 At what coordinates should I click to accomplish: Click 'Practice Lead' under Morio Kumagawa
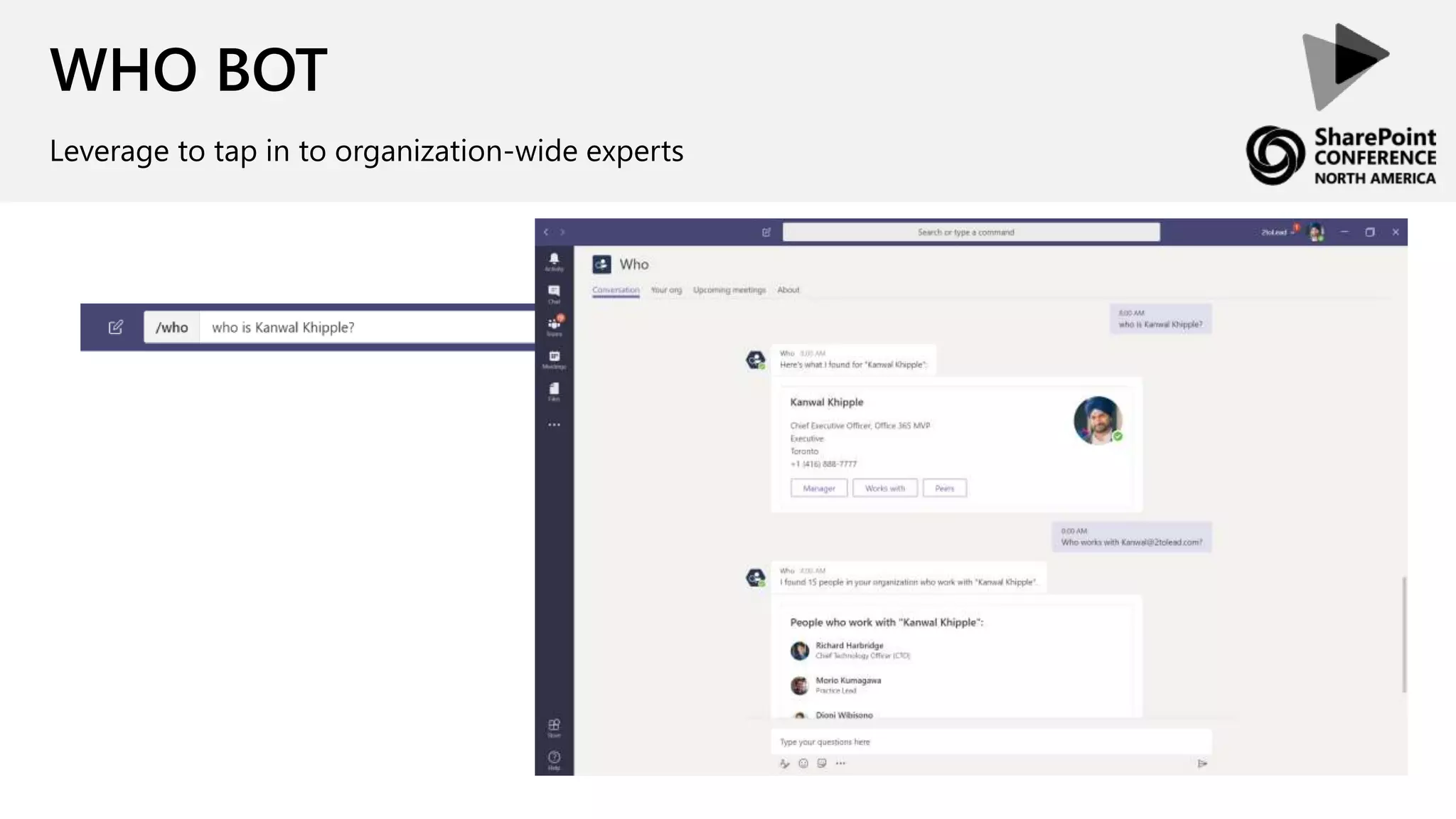(x=836, y=690)
